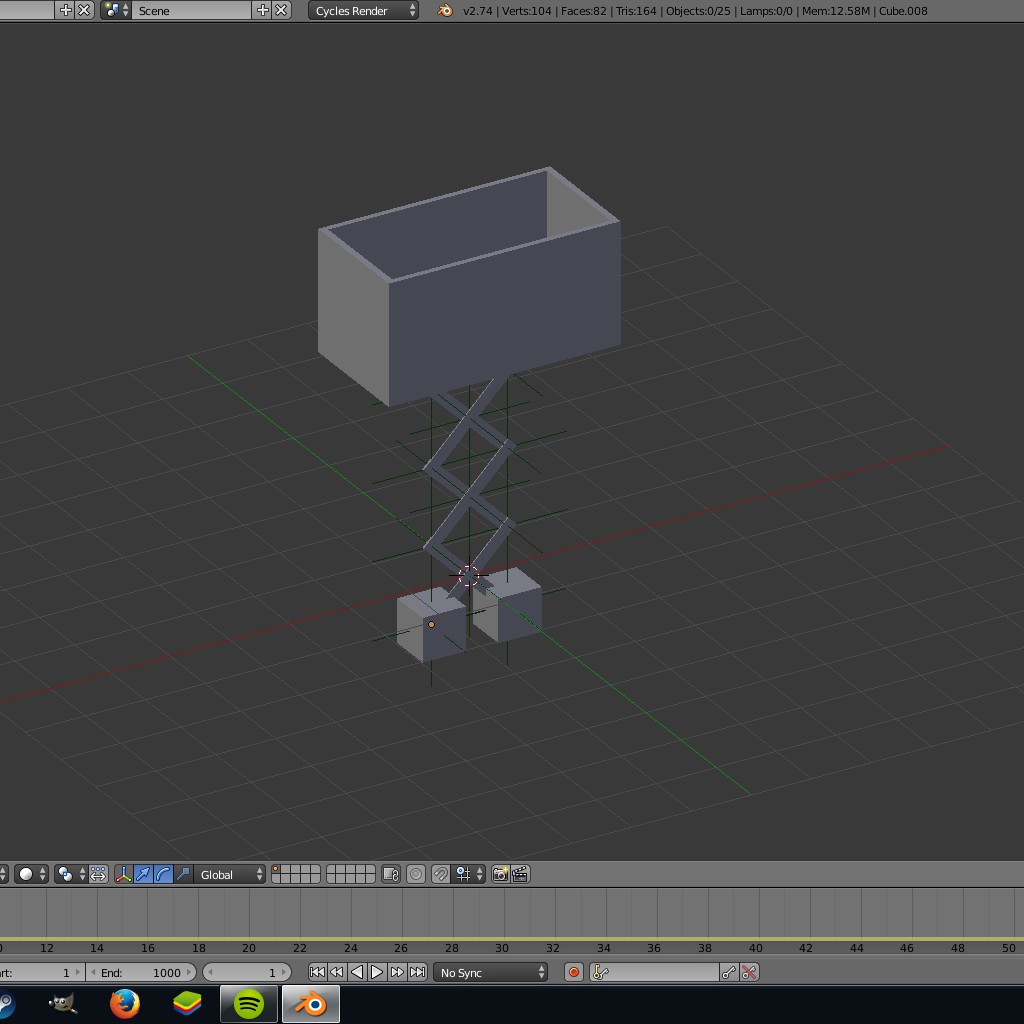Screen dimensions: 1024x1024
Task: Activate the proportional editing icon
Action: click(416, 874)
